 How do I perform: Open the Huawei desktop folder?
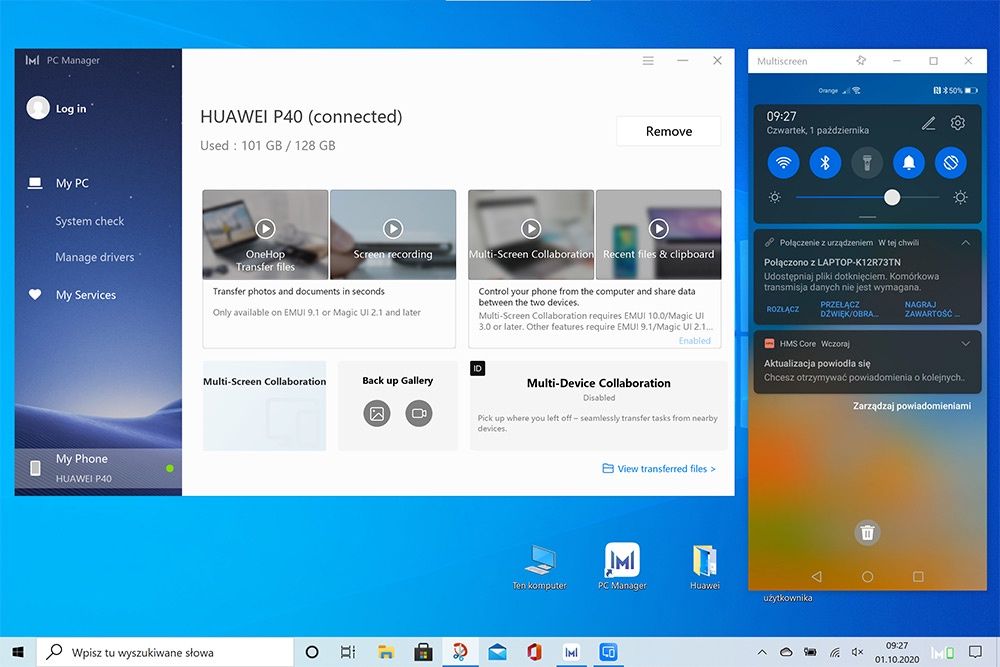click(705, 567)
